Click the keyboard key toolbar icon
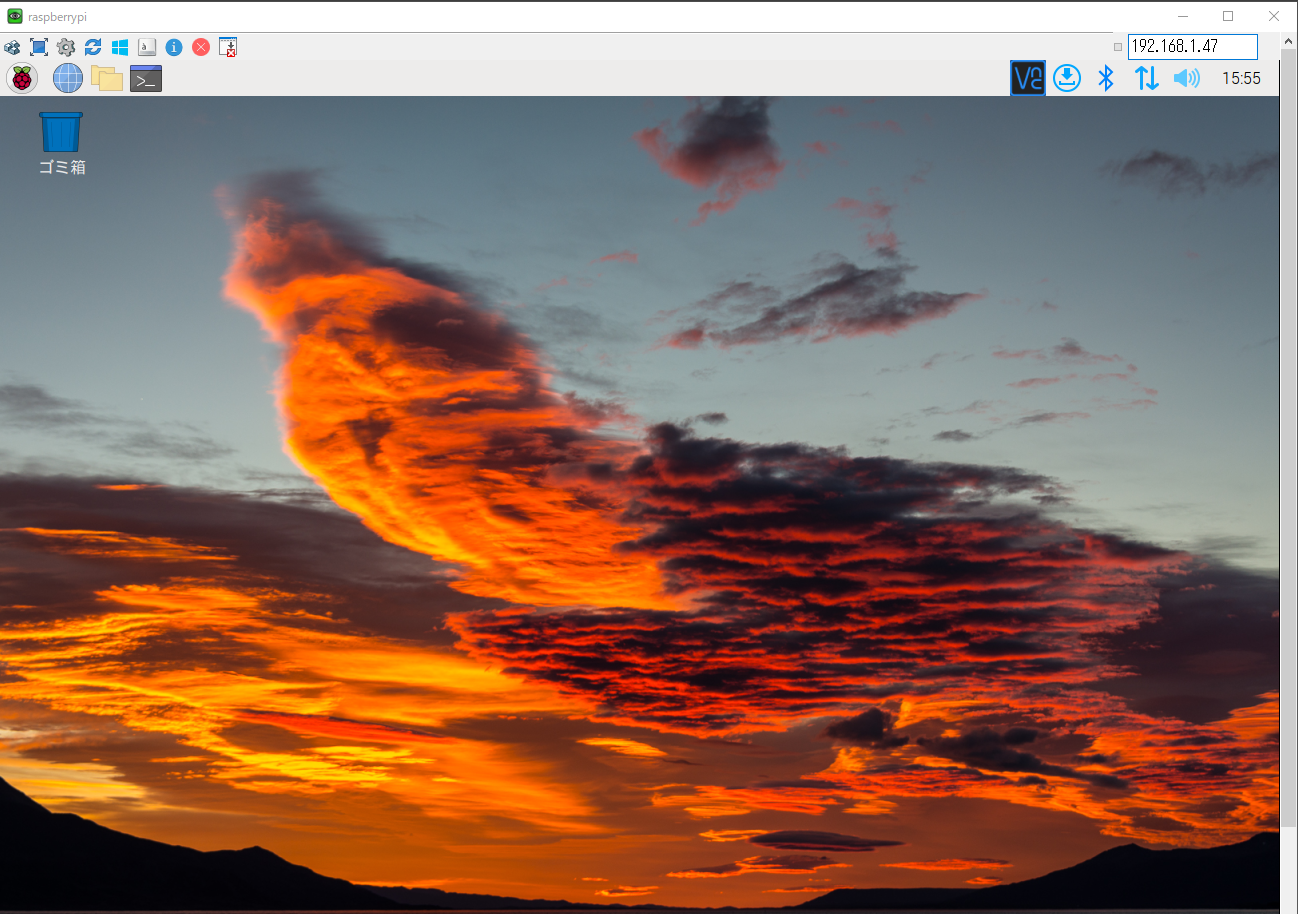The width and height of the screenshot is (1298, 914). click(147, 47)
